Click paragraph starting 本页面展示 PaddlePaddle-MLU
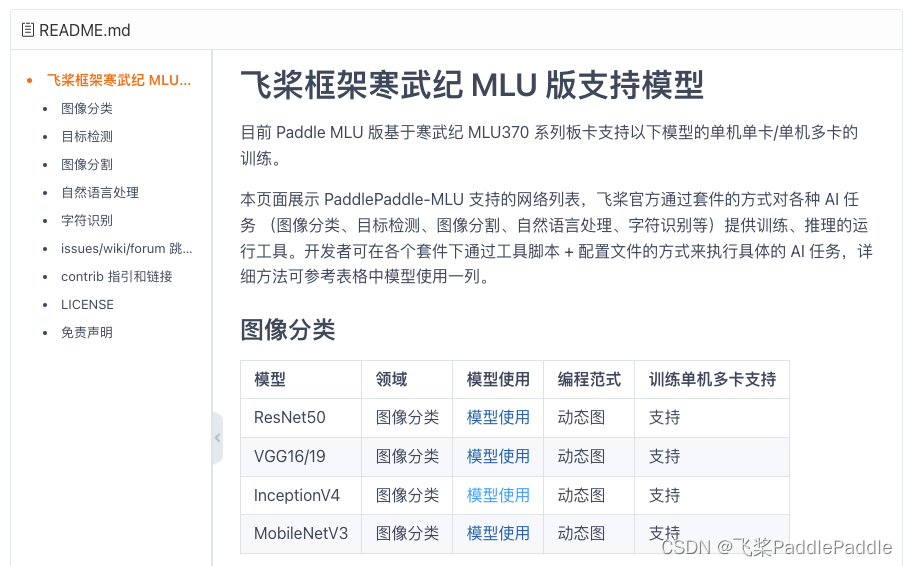Viewport: 907px width, 566px height. click(x=556, y=238)
